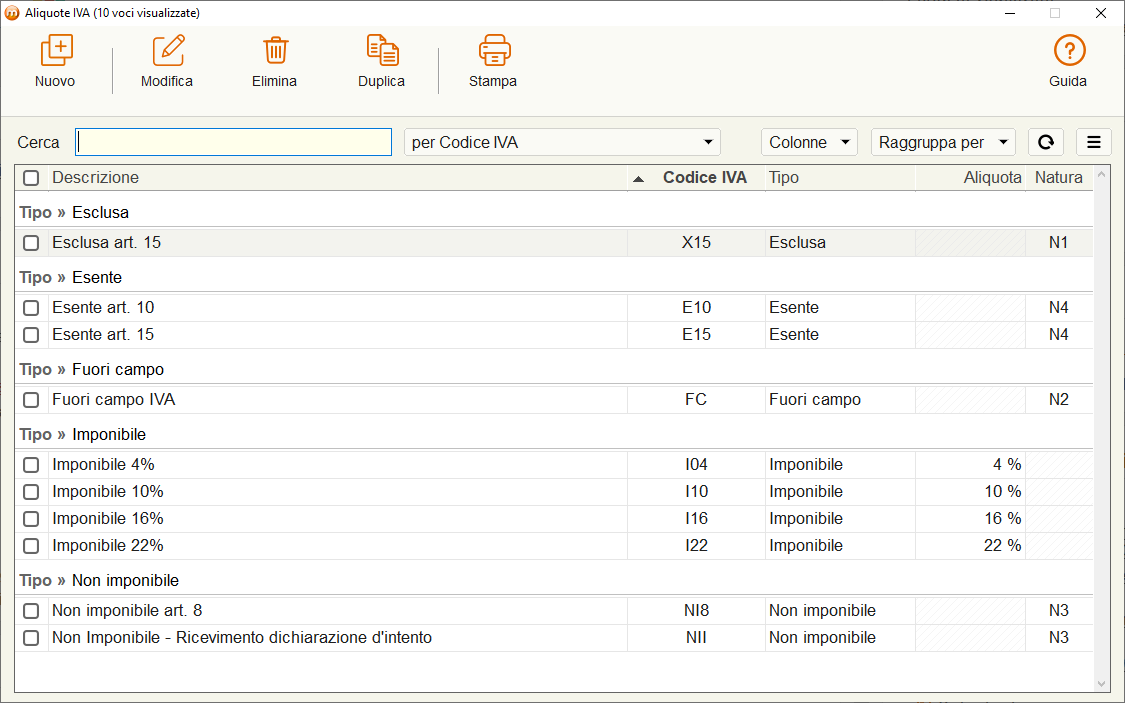
Task: Open the 'per Codice IVA' search dropdown
Action: 562,142
